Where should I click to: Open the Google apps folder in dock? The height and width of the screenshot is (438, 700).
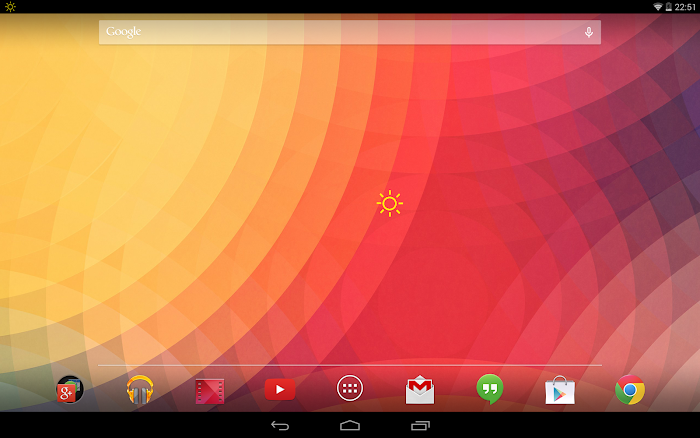70,389
